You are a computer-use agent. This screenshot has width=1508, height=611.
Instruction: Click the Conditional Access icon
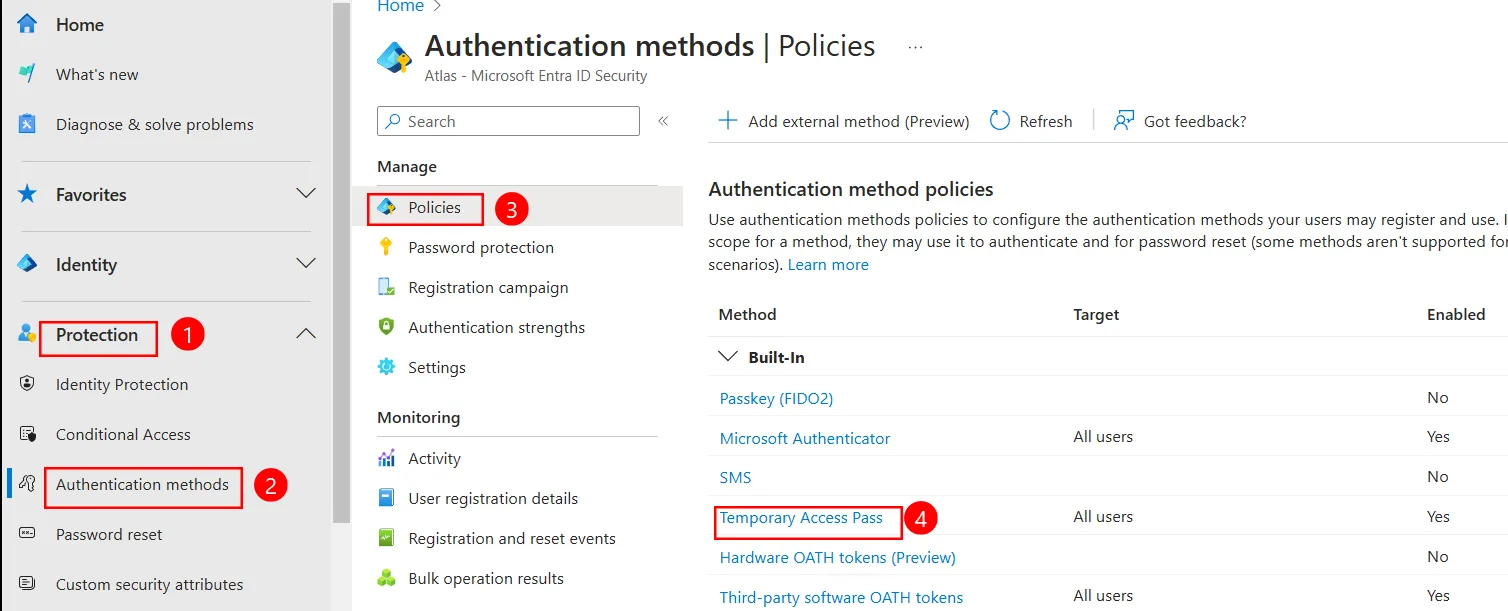pyautogui.click(x=27, y=434)
